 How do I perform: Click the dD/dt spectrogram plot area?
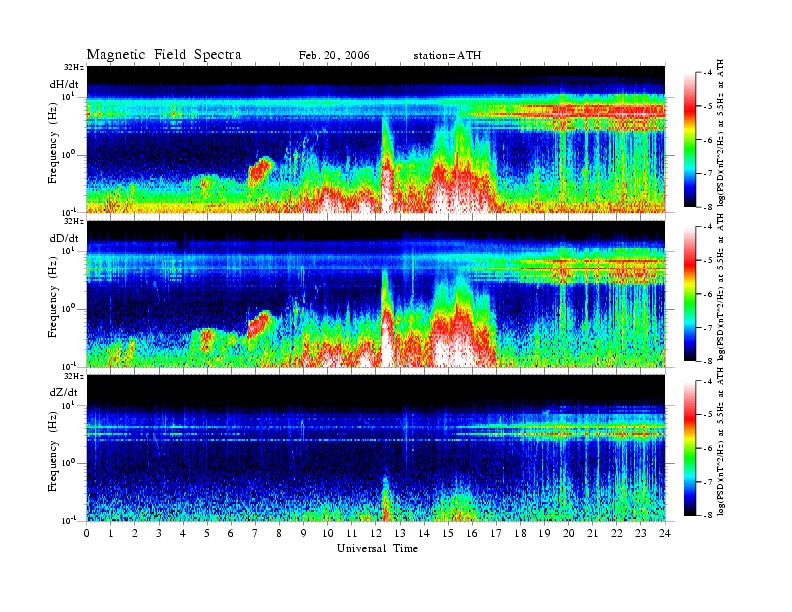coord(376,293)
